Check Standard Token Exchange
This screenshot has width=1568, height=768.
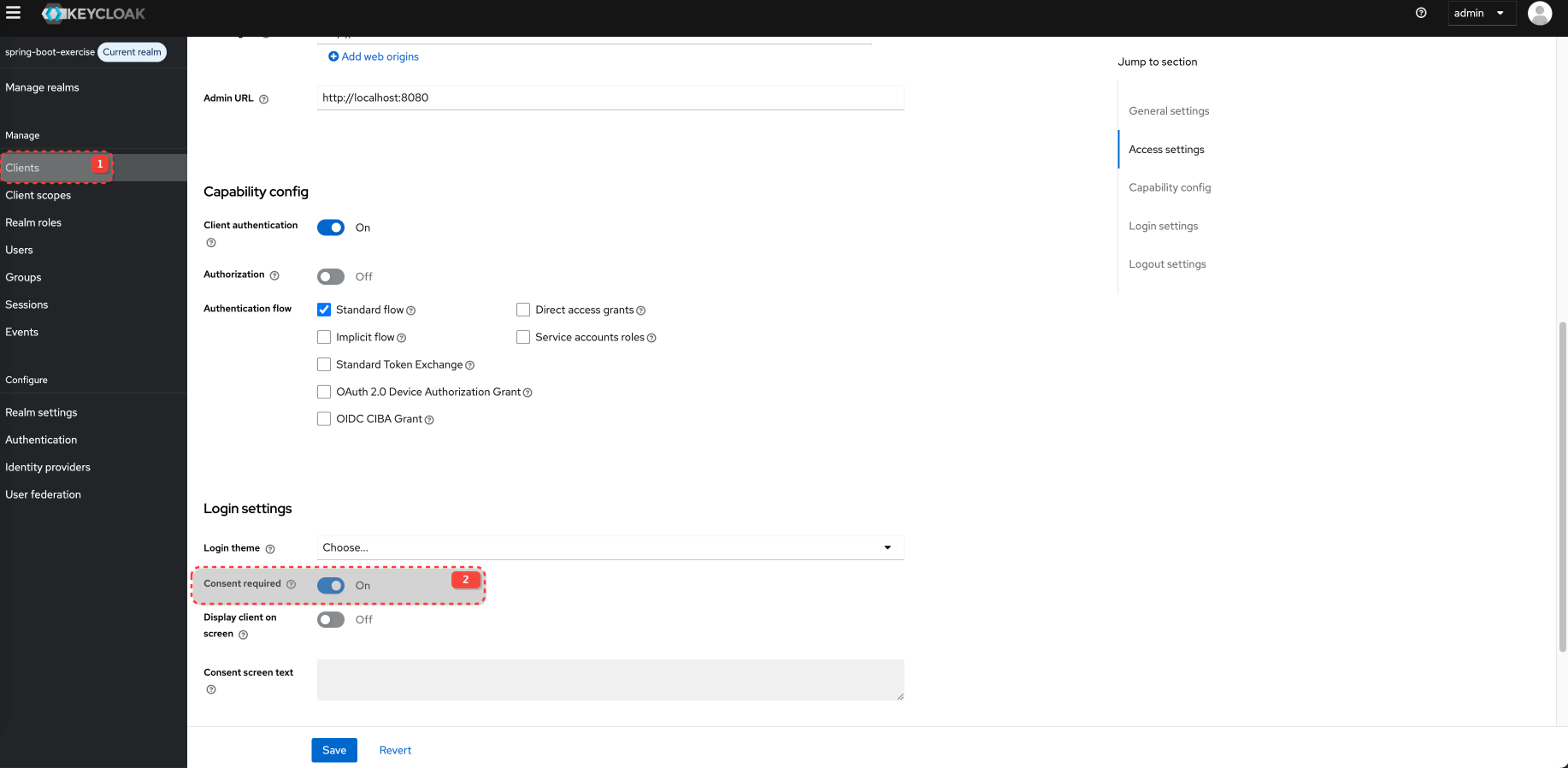[x=324, y=364]
